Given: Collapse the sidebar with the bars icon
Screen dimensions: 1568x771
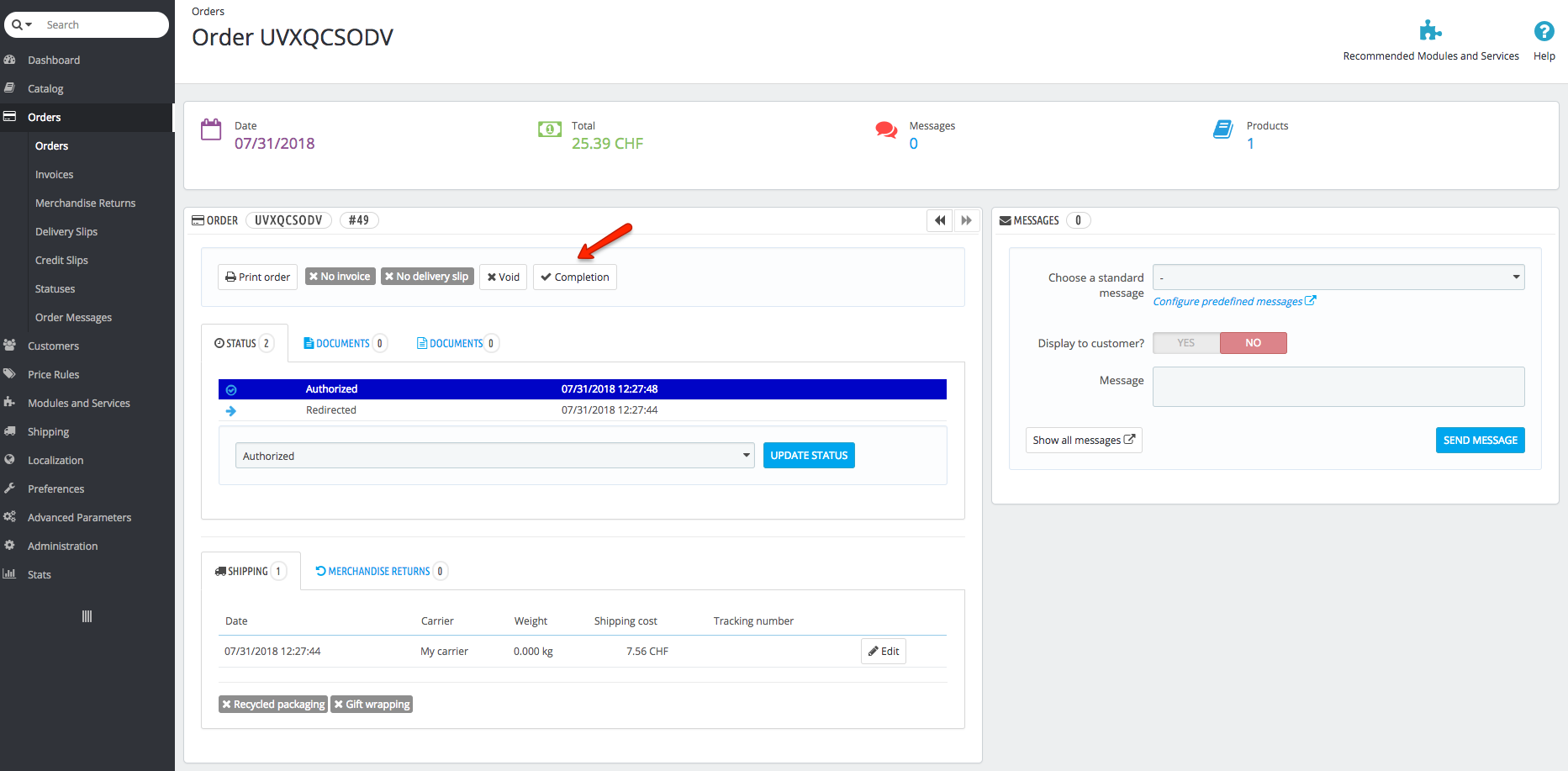Looking at the screenshot, I should tap(87, 616).
